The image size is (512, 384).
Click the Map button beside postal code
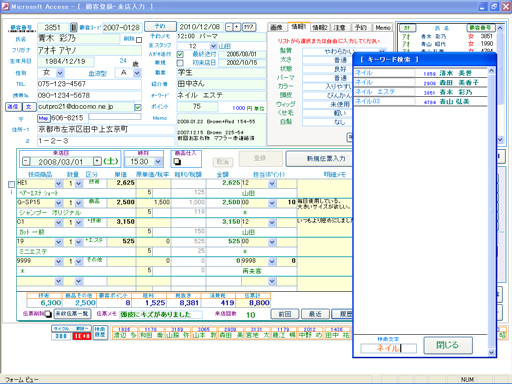(x=43, y=118)
